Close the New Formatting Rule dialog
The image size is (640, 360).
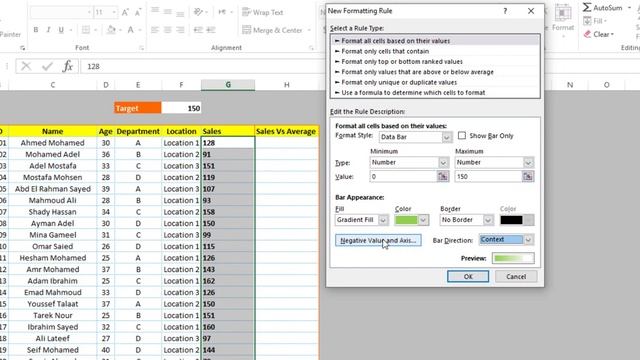pyautogui.click(x=531, y=11)
